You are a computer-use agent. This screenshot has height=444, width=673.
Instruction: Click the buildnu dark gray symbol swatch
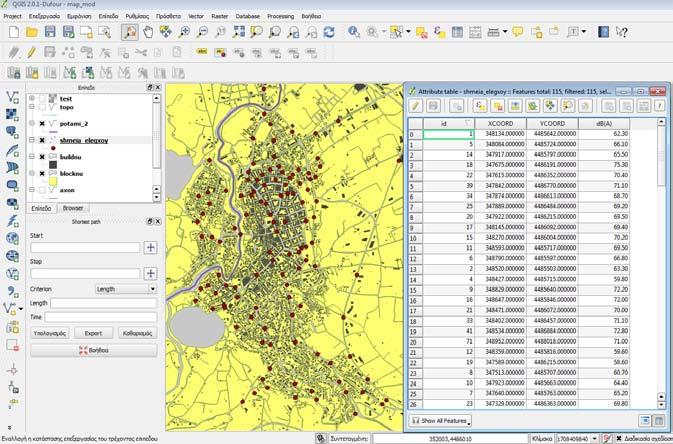53,165
